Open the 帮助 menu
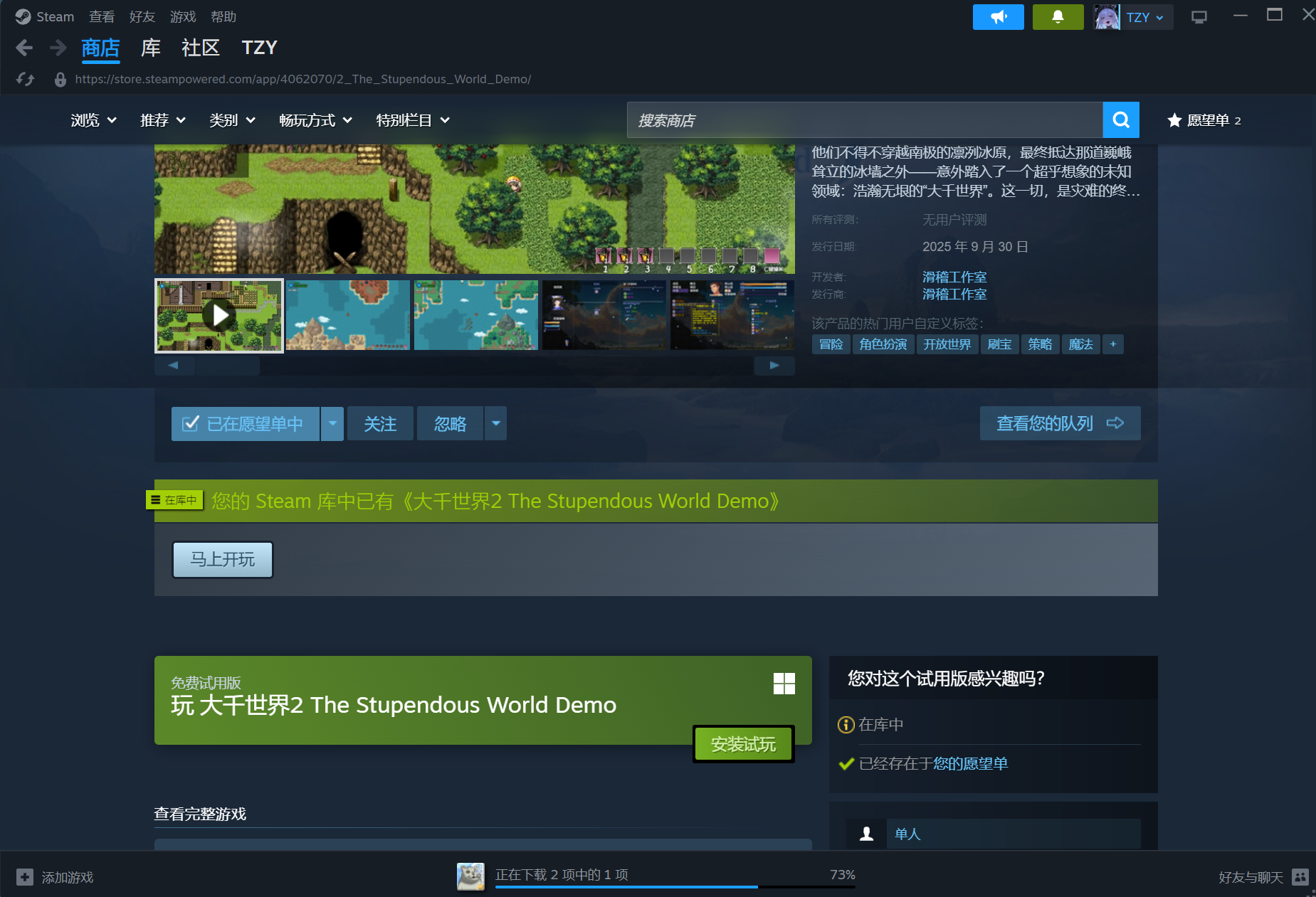 (223, 16)
